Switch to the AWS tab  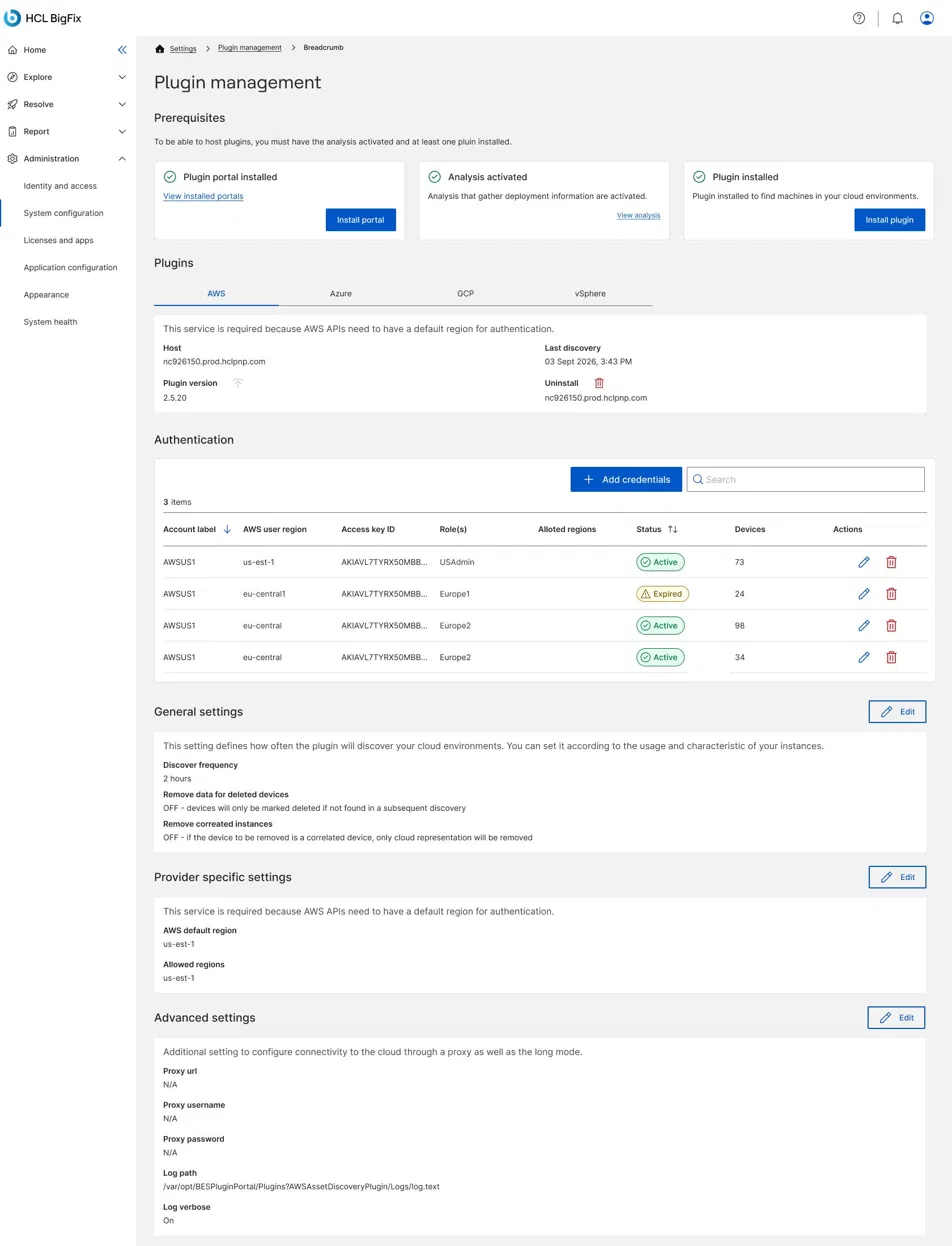(216, 294)
